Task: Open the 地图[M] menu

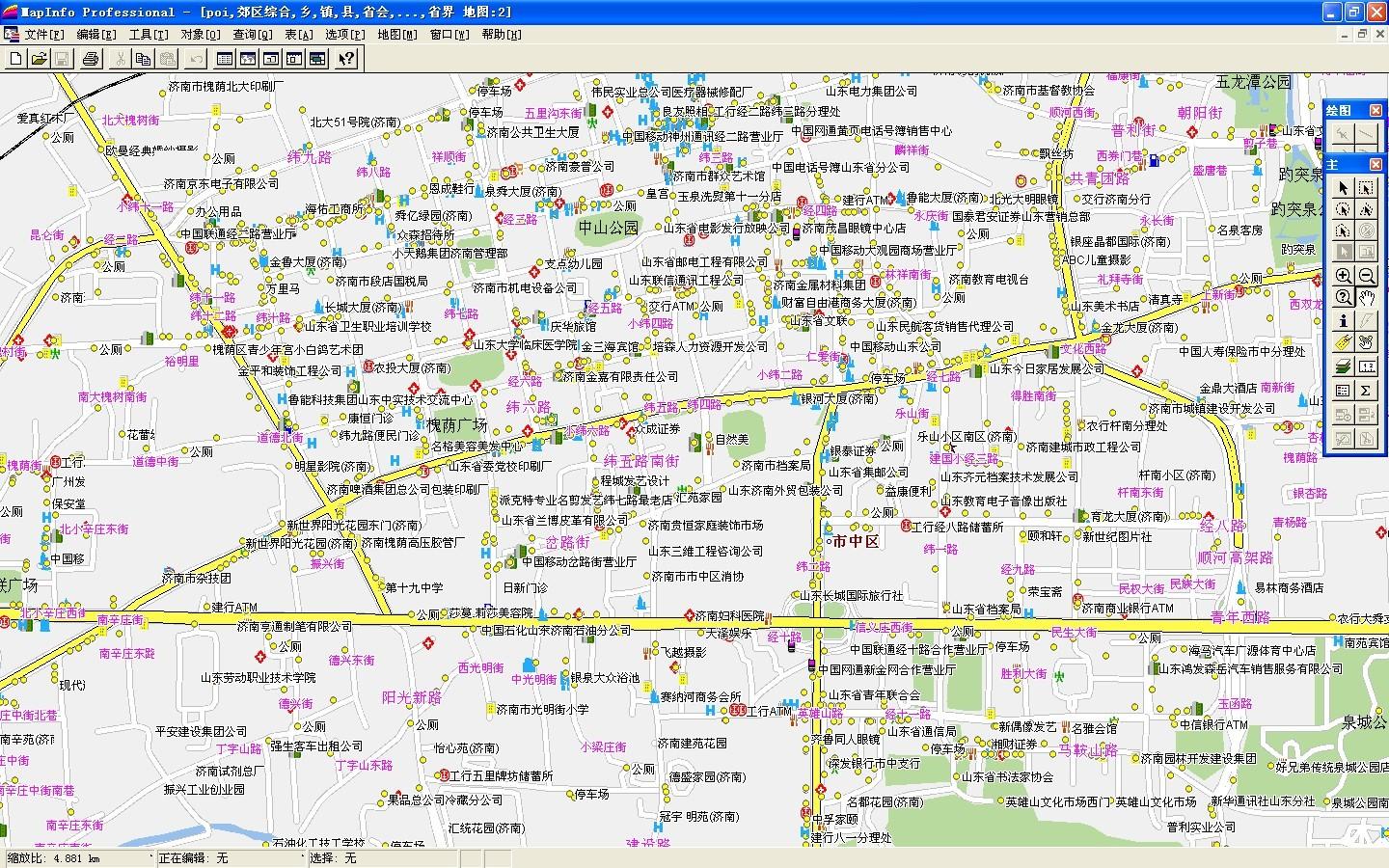Action: 397,35
